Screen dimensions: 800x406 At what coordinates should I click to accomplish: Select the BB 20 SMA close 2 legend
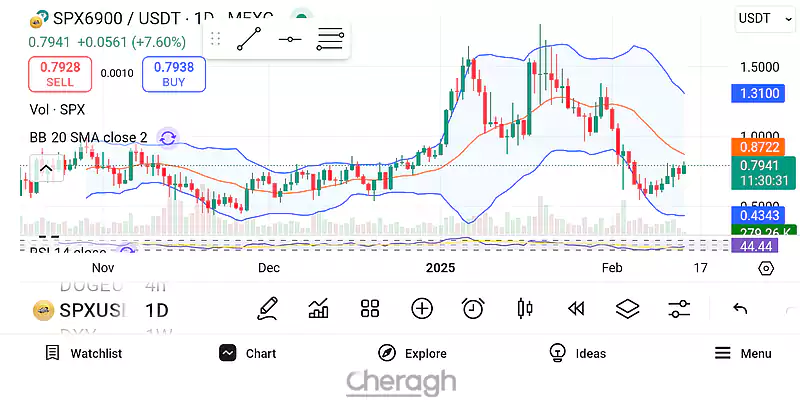[x=88, y=138]
